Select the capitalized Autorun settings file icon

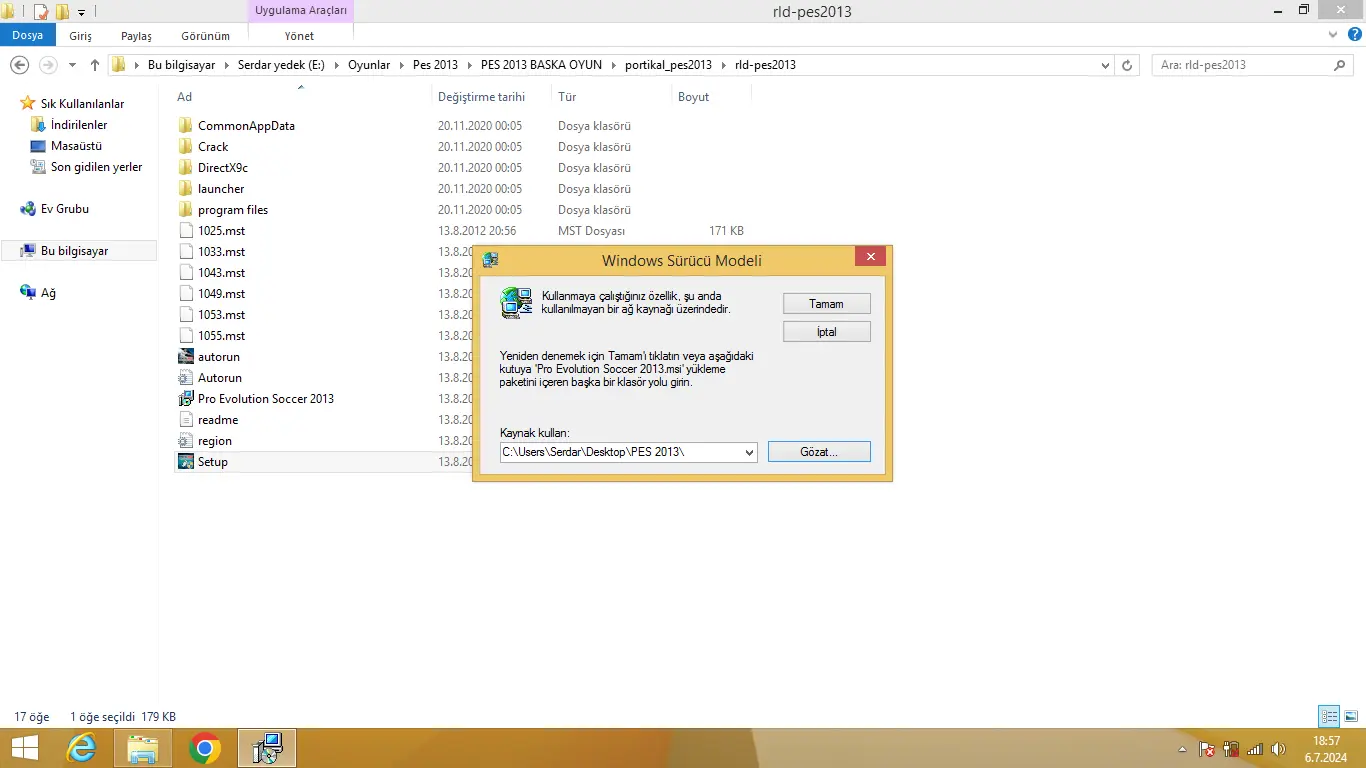[185, 378]
